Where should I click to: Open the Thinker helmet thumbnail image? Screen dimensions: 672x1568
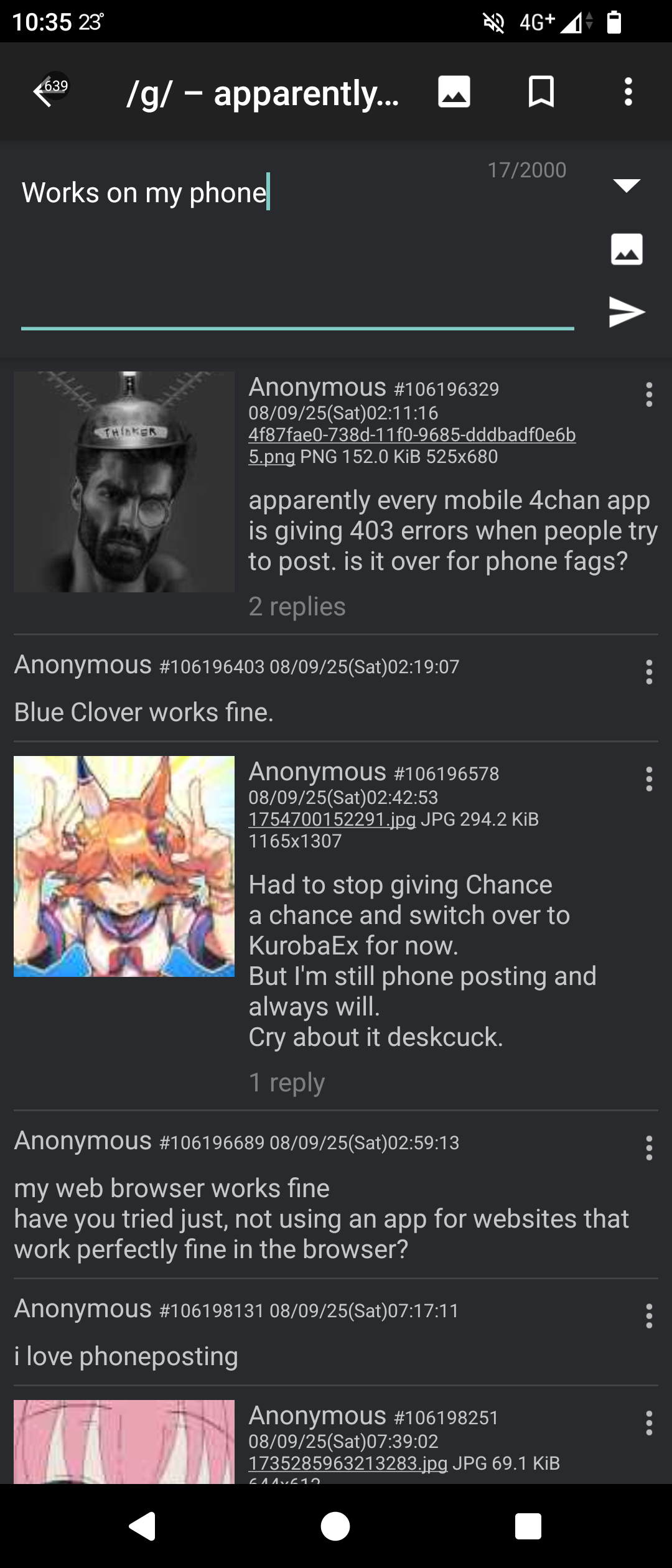tap(124, 482)
